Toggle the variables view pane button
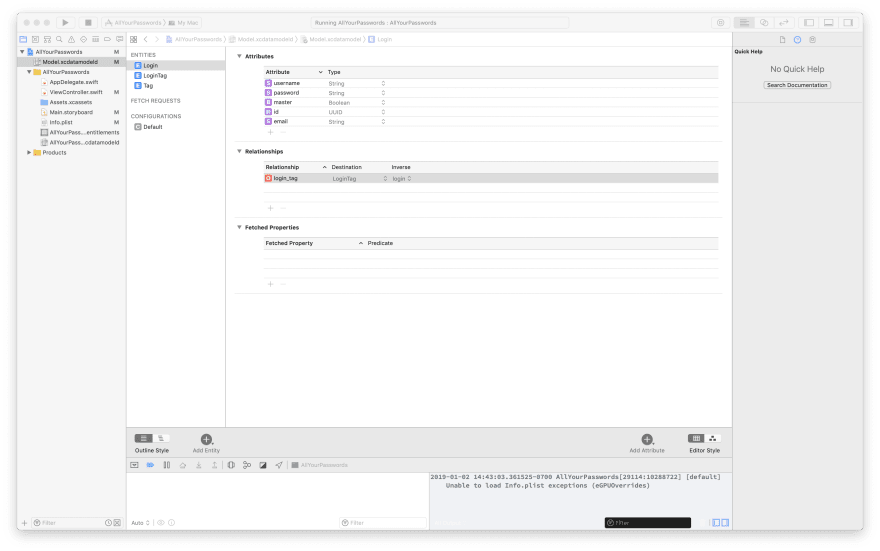The image size is (880, 551). coord(716,522)
